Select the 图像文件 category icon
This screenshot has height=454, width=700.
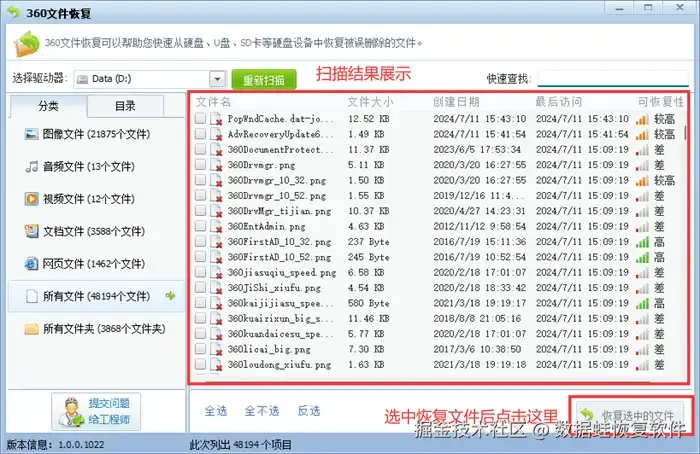point(31,134)
